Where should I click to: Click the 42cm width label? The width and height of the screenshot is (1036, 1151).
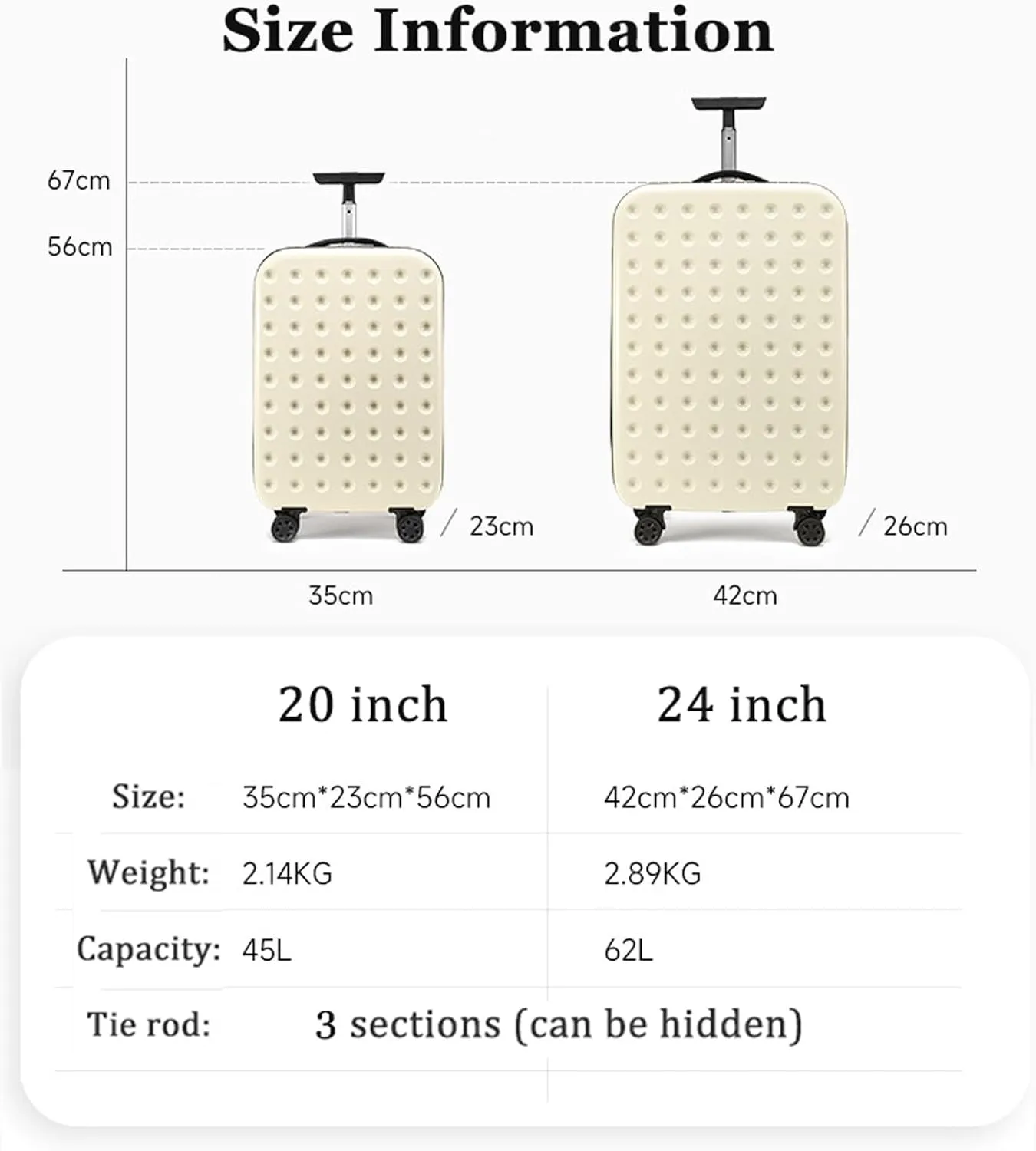[x=745, y=595]
